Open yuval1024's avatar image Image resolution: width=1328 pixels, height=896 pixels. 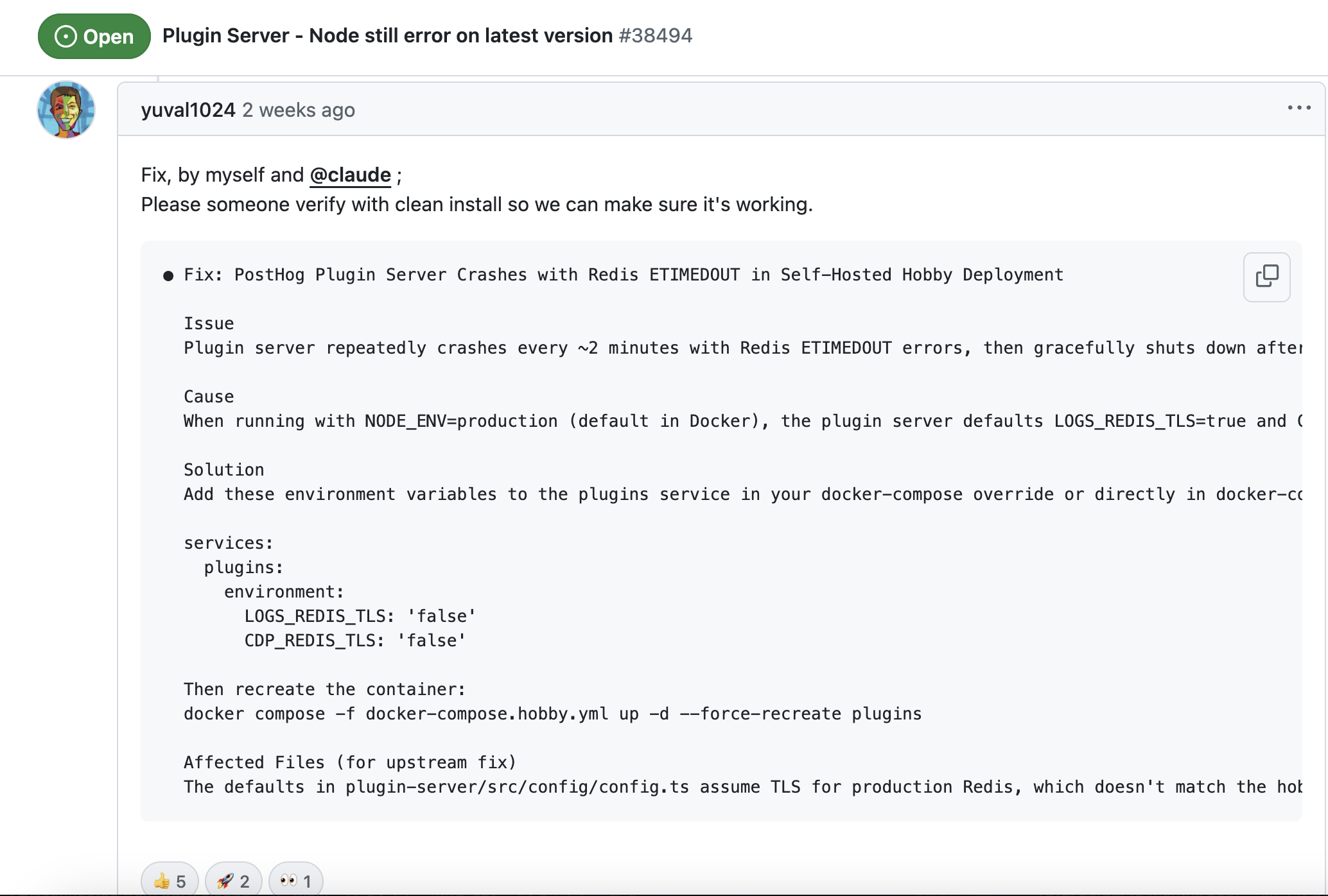click(x=66, y=110)
